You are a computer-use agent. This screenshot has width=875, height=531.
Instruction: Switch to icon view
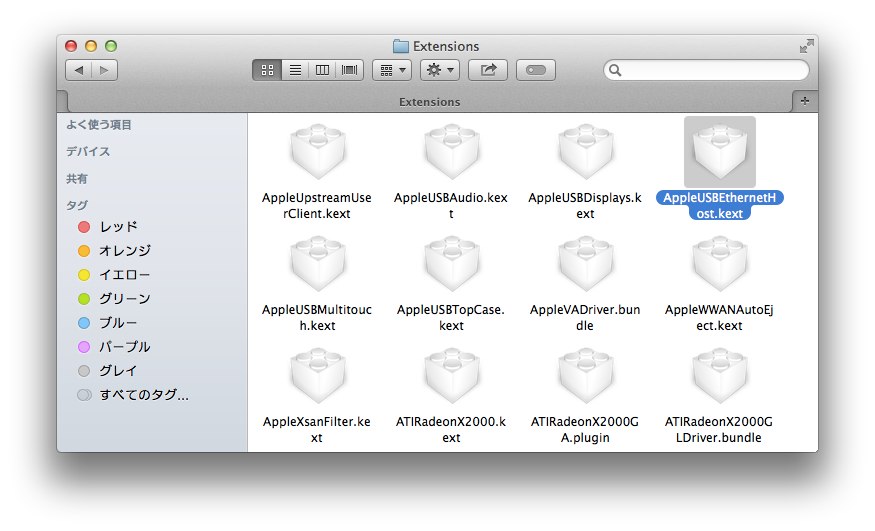(267, 70)
